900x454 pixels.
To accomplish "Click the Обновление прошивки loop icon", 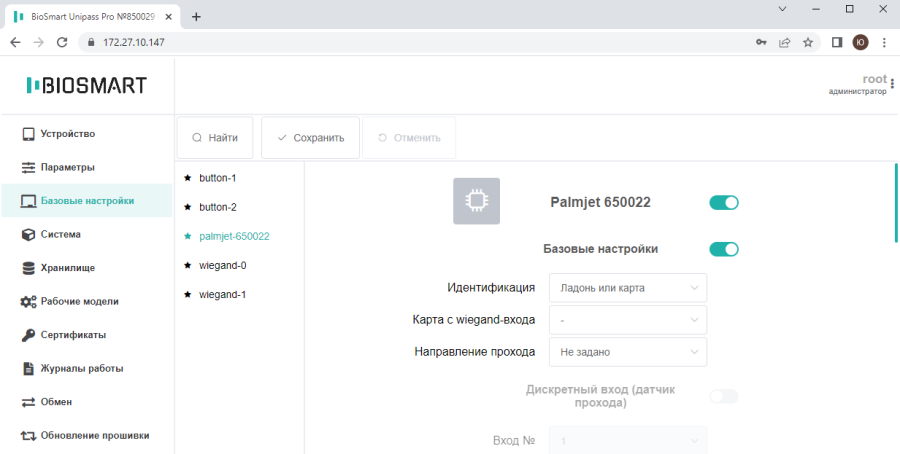I will 28,436.
